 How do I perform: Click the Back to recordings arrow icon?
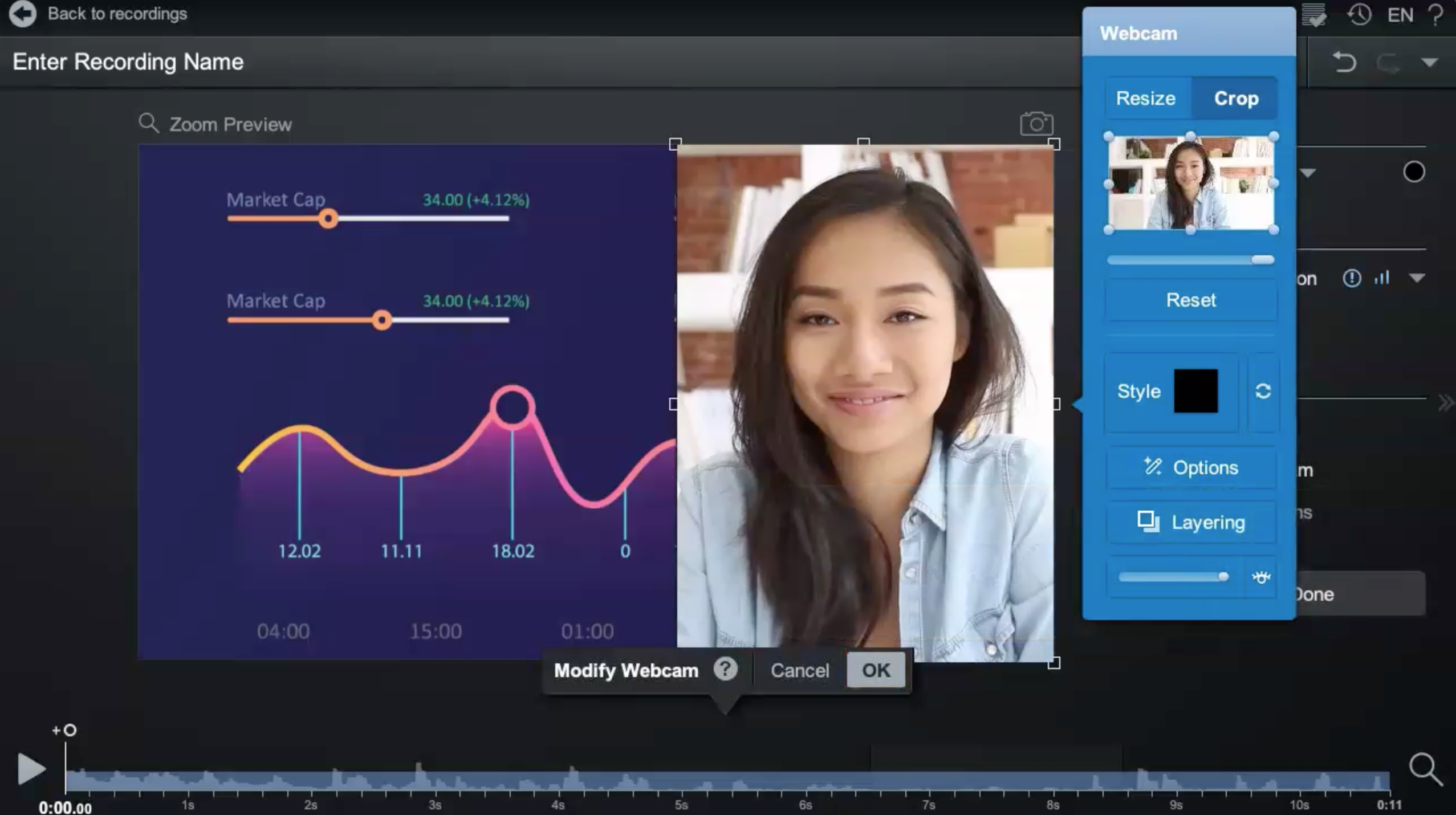point(23,14)
